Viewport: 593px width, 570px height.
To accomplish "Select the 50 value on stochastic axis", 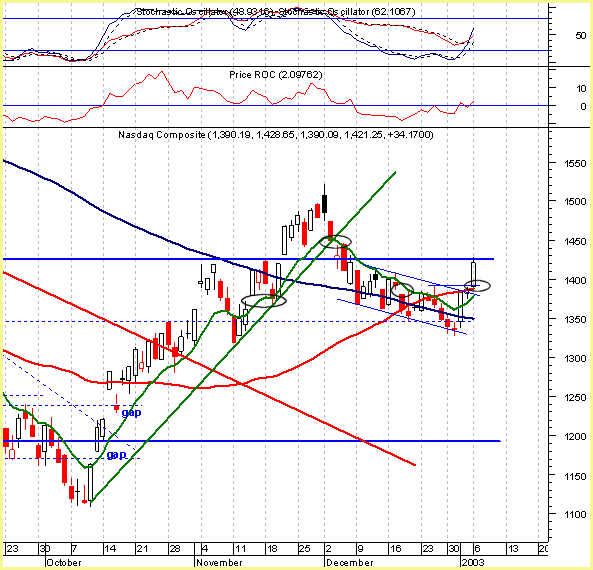I will click(x=581, y=36).
